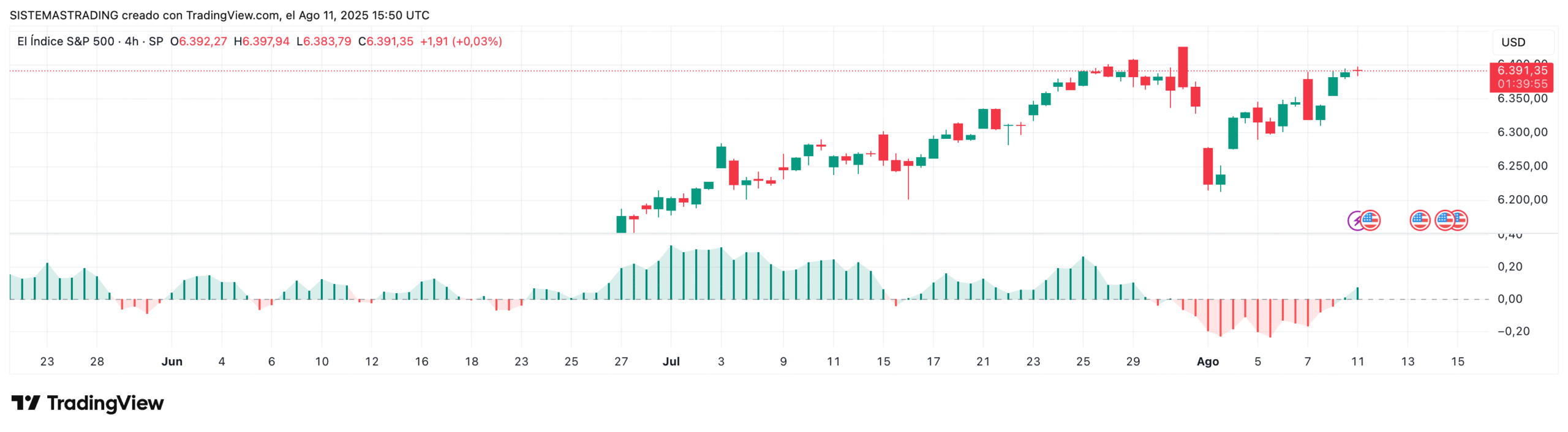Click the red 6.391,35 current price label
Viewport: 1568px width, 432px height.
click(x=1521, y=71)
